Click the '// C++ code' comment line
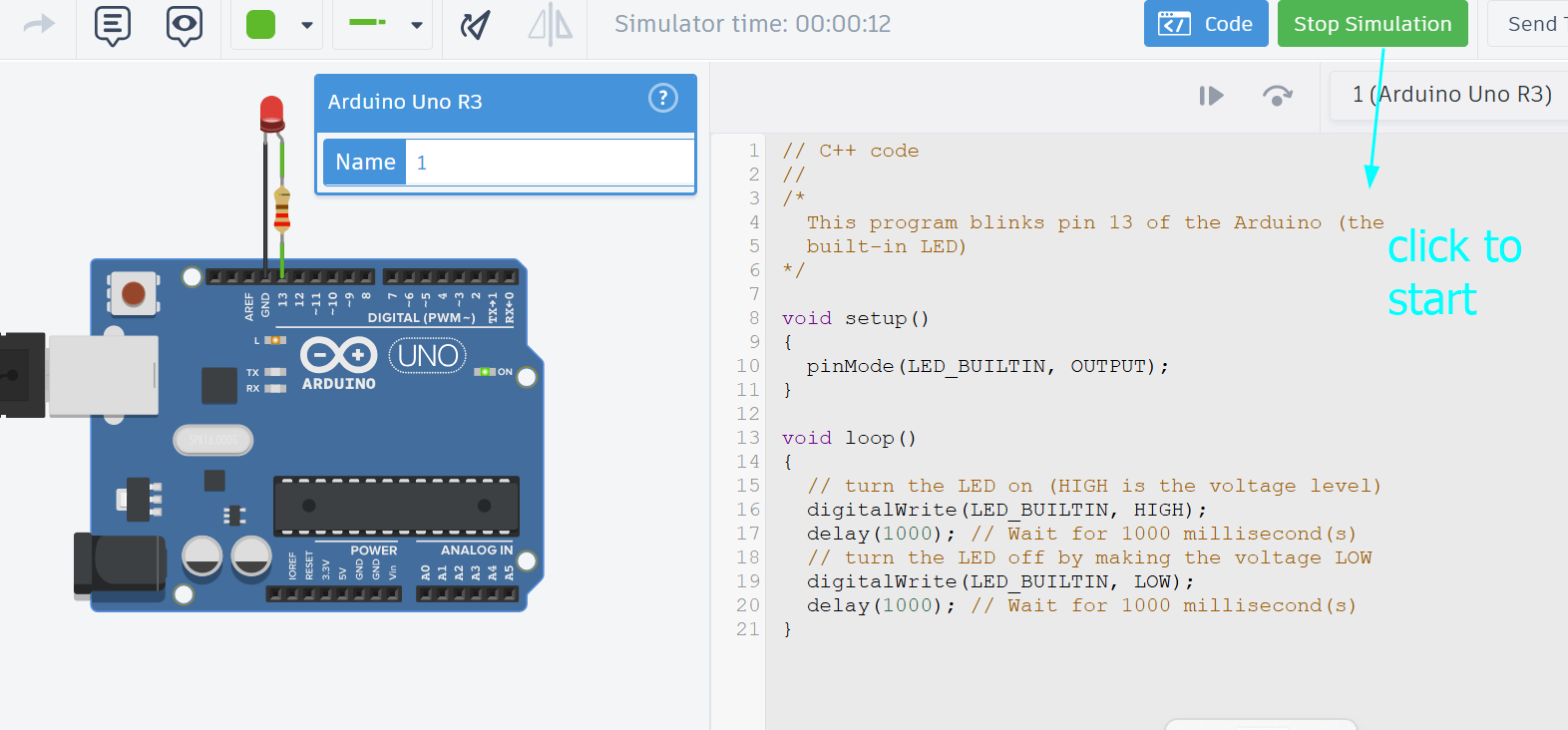Viewport: 1568px width, 730px height. (851, 151)
